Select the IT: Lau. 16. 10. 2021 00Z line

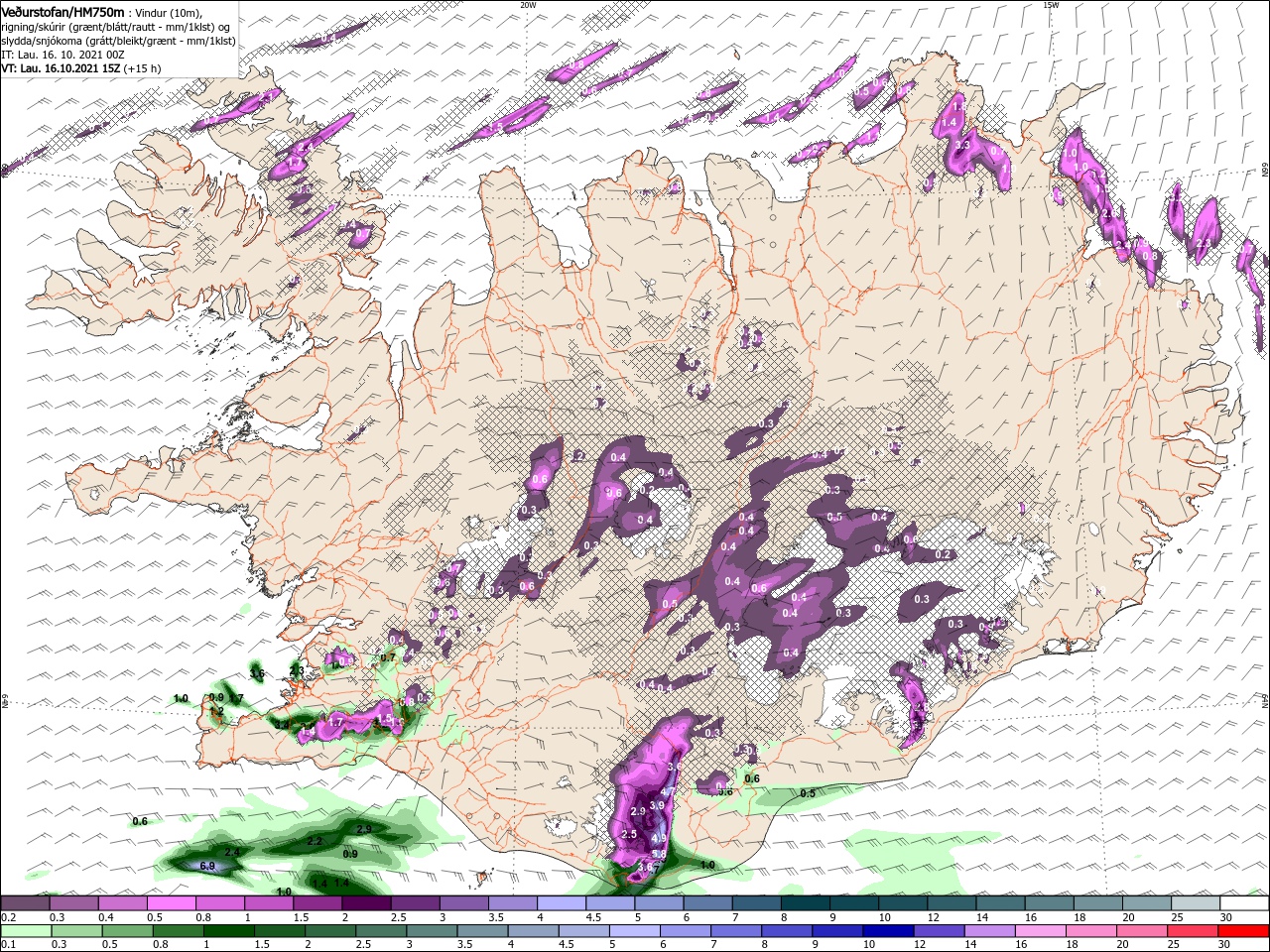tap(63, 55)
